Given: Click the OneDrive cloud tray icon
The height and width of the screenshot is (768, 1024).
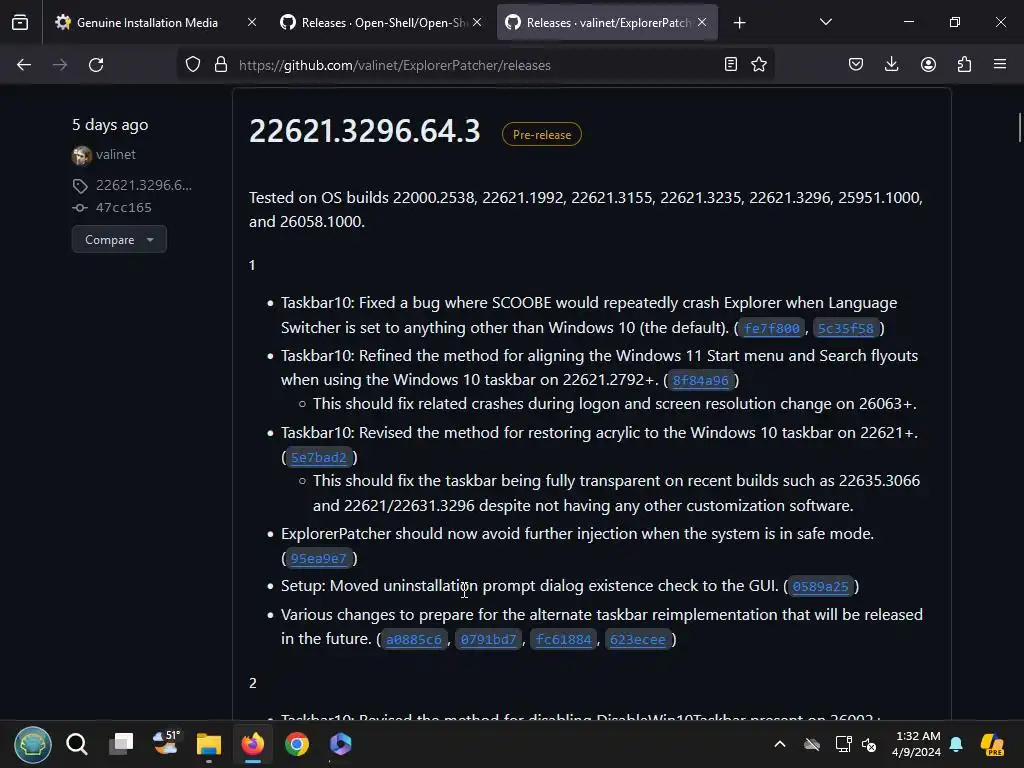Looking at the screenshot, I should pyautogui.click(x=812, y=744).
